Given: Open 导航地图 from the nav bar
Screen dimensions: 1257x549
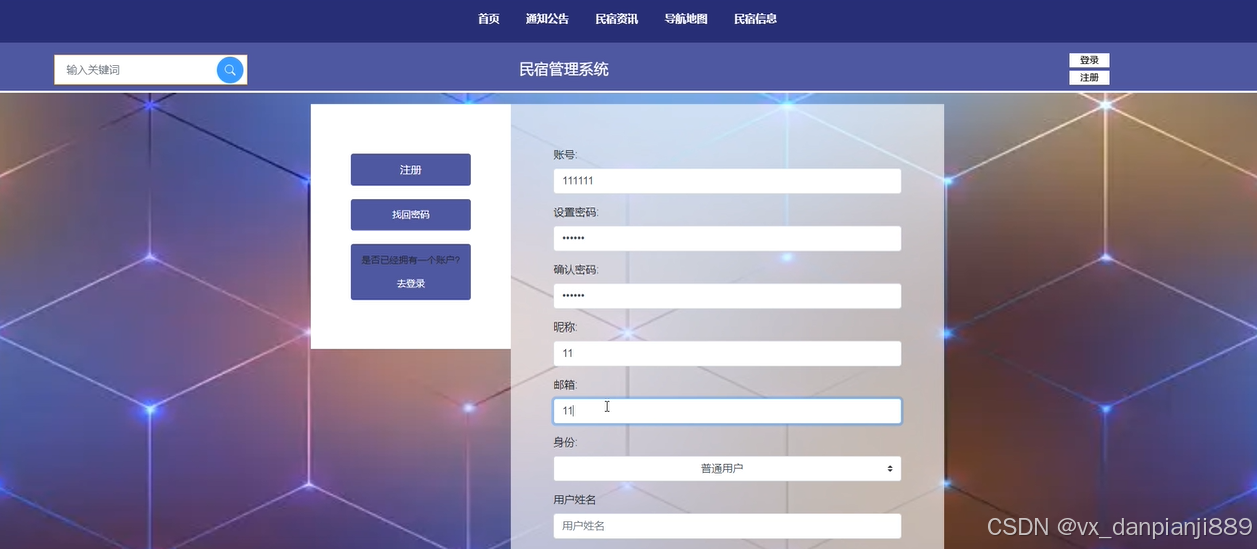Looking at the screenshot, I should [x=686, y=19].
